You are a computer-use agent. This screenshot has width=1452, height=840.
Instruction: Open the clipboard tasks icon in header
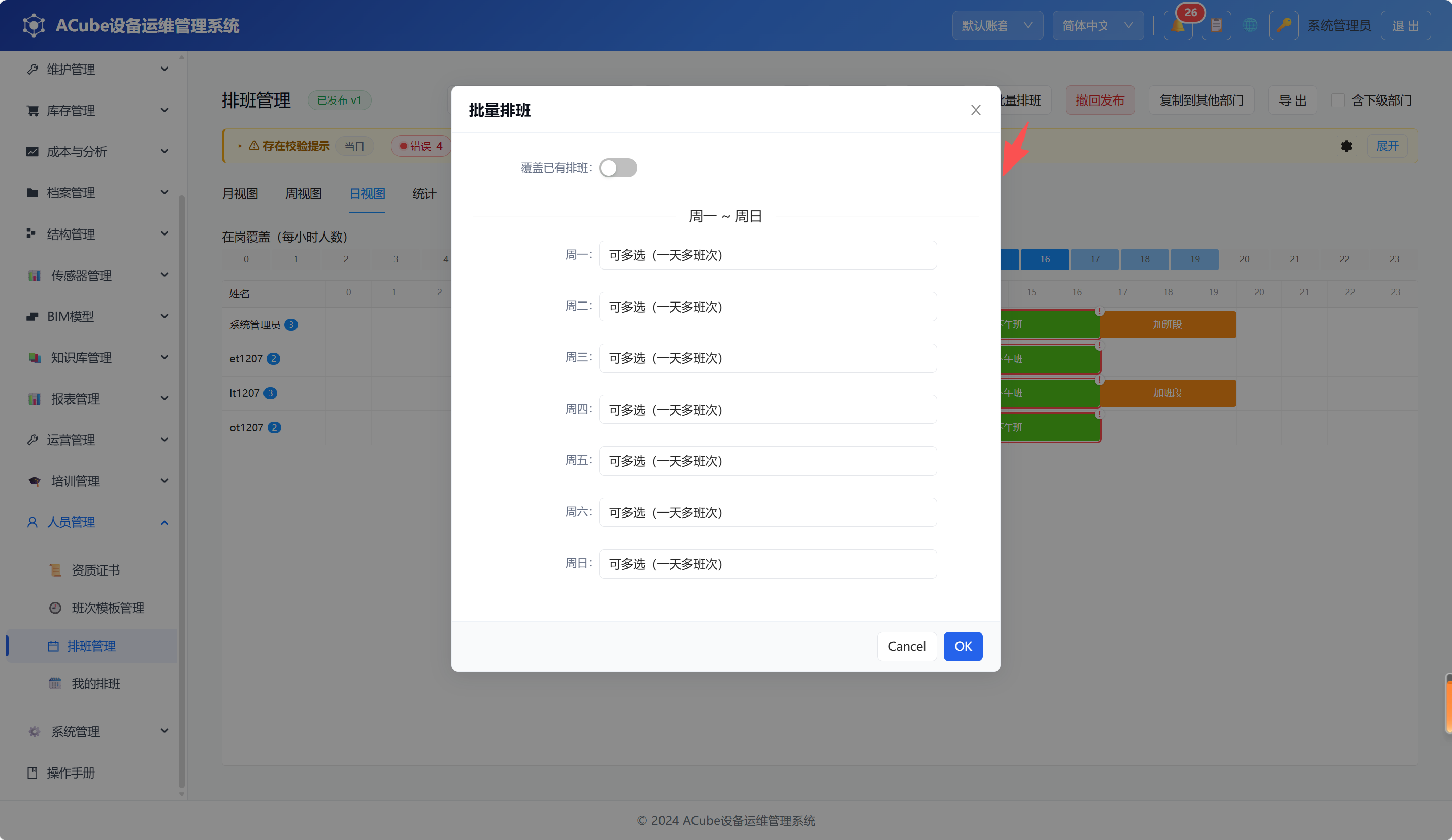pyautogui.click(x=1216, y=26)
